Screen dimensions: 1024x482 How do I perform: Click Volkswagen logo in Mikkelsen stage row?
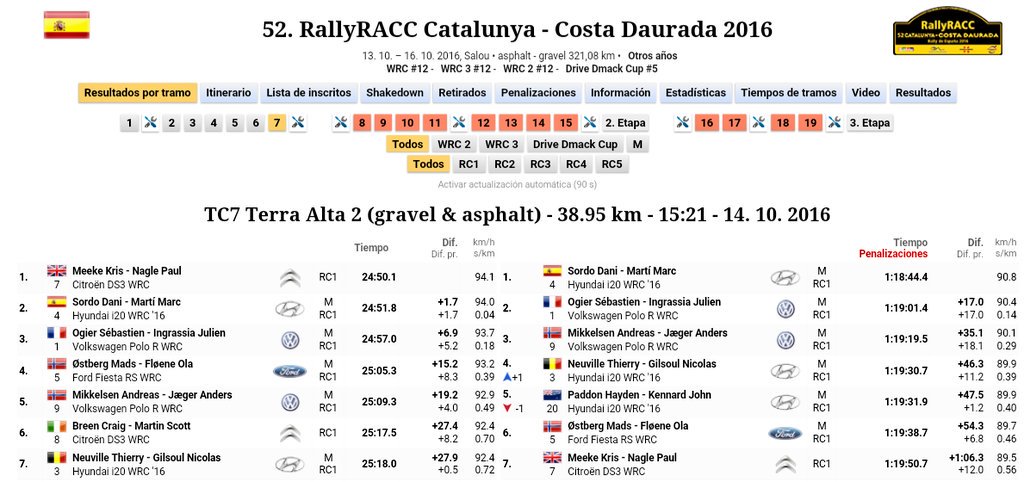290,402
